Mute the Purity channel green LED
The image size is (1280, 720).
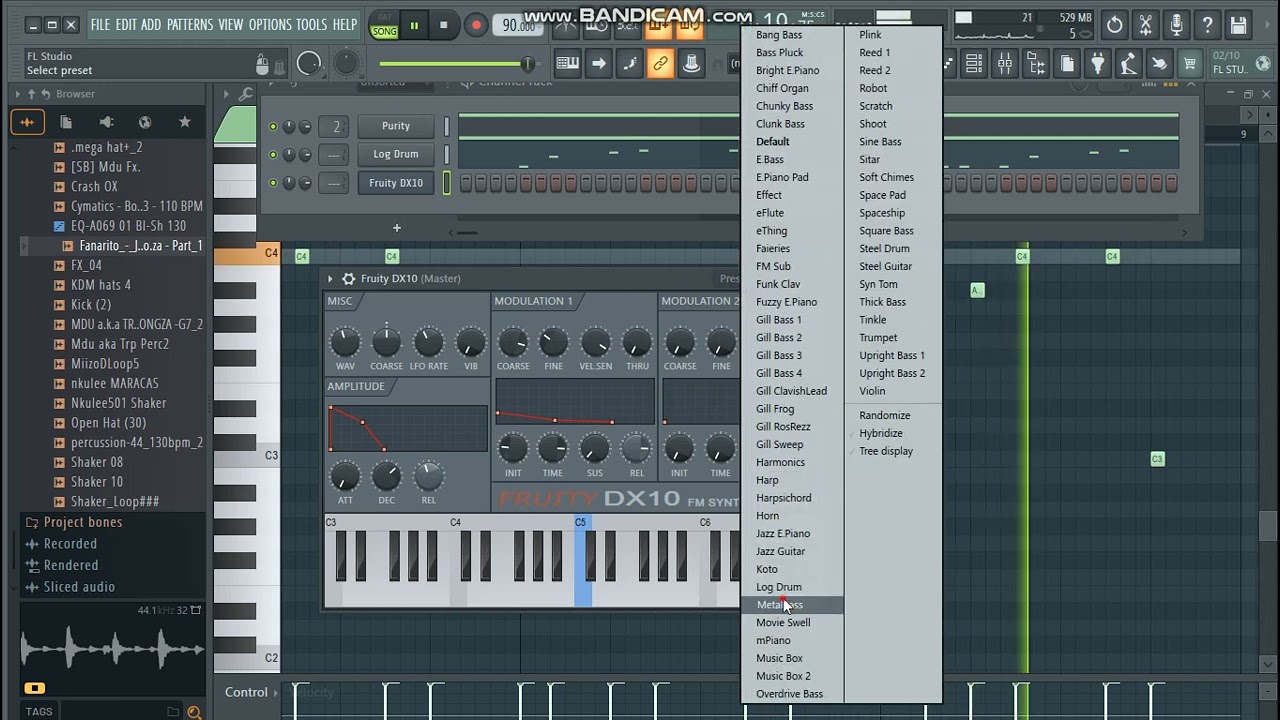[x=273, y=127]
